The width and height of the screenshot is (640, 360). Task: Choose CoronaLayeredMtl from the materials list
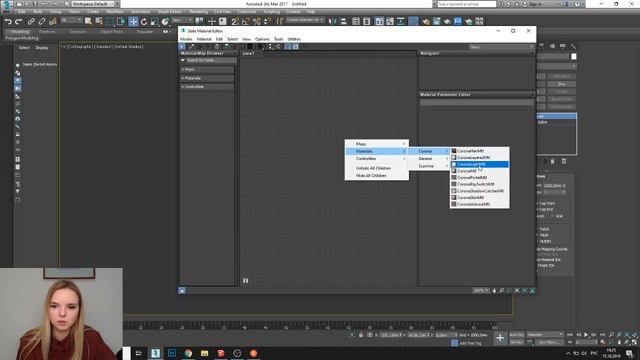click(480, 158)
